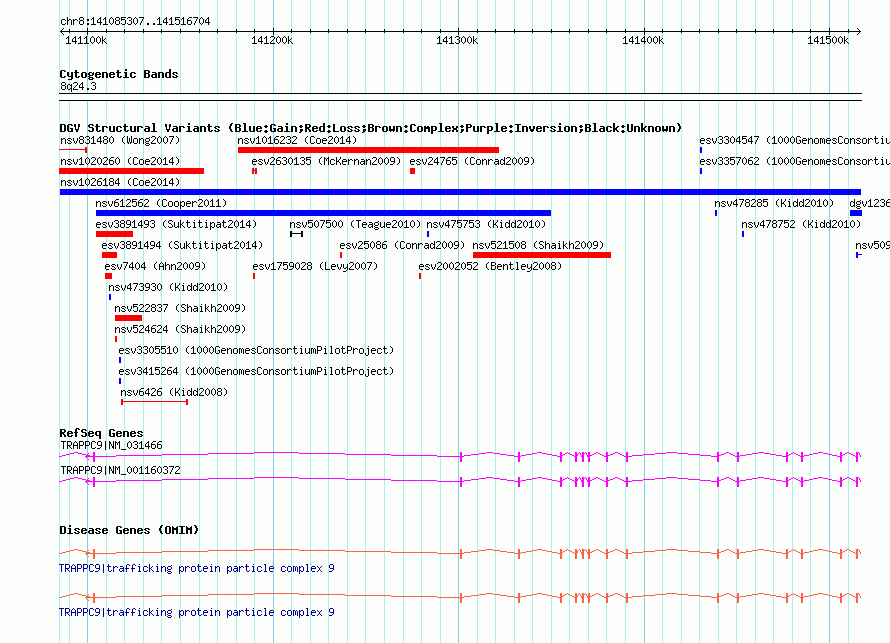Open the esv7404 (Ahn2009) variant label

tap(155, 266)
